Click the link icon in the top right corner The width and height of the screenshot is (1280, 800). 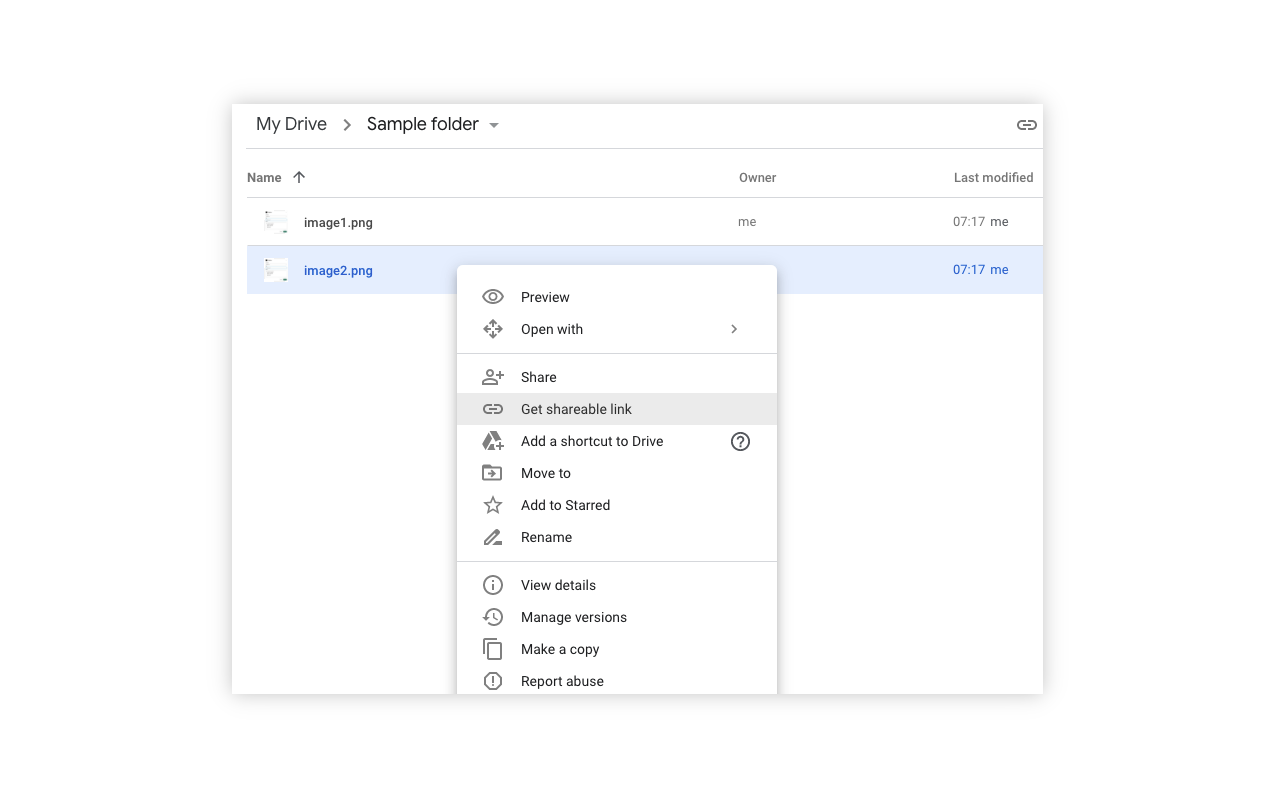(x=1027, y=125)
